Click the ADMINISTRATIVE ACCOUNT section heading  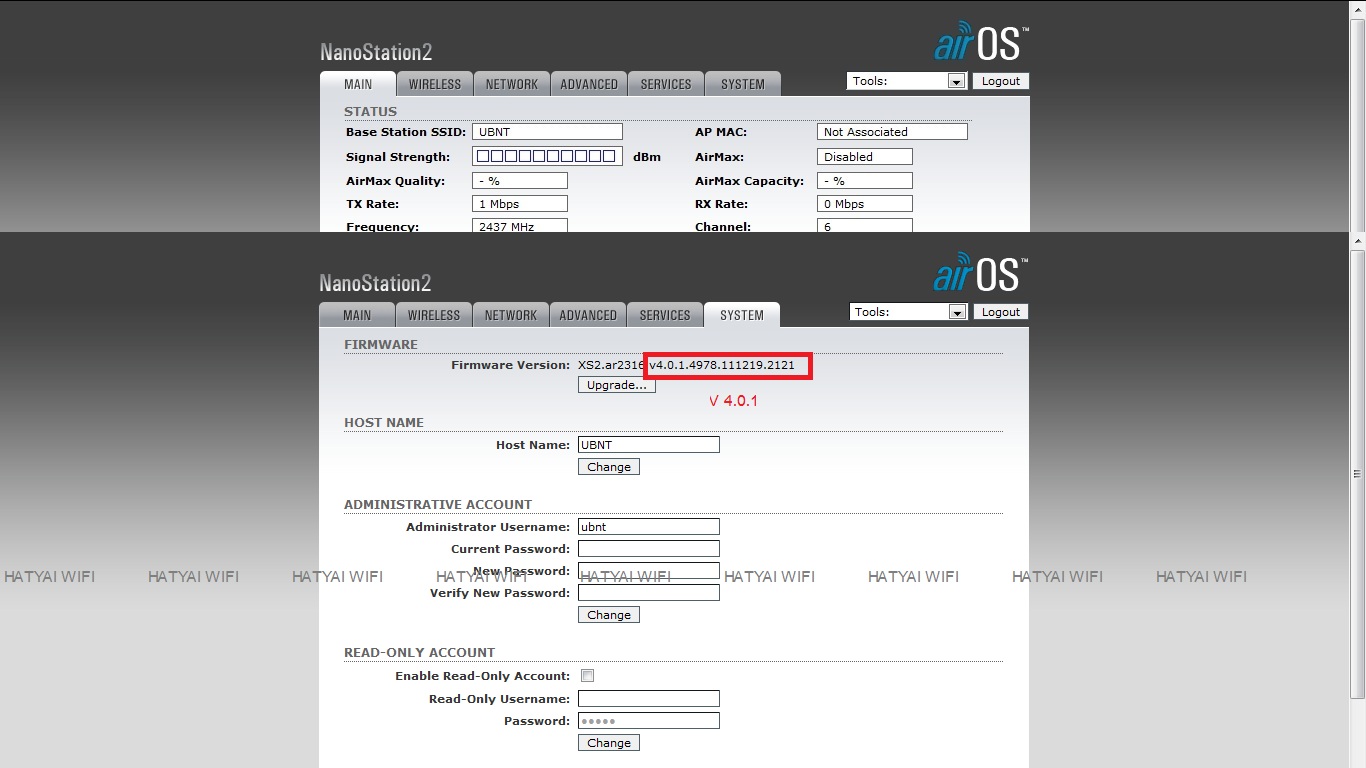click(438, 505)
